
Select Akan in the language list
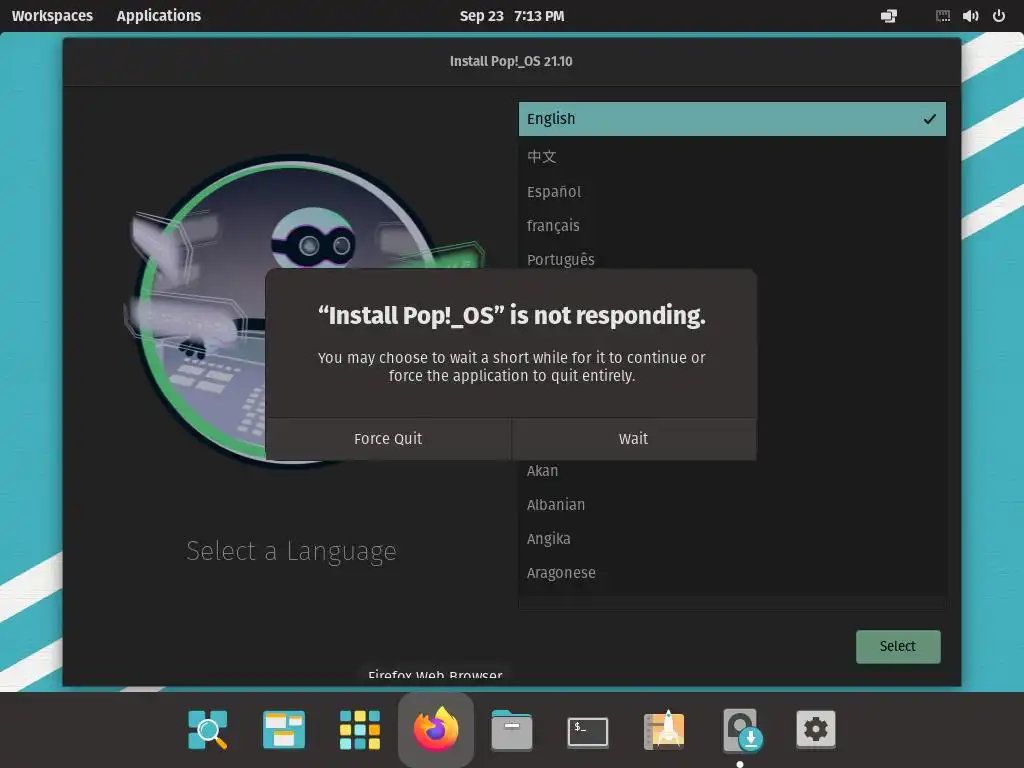click(732, 471)
